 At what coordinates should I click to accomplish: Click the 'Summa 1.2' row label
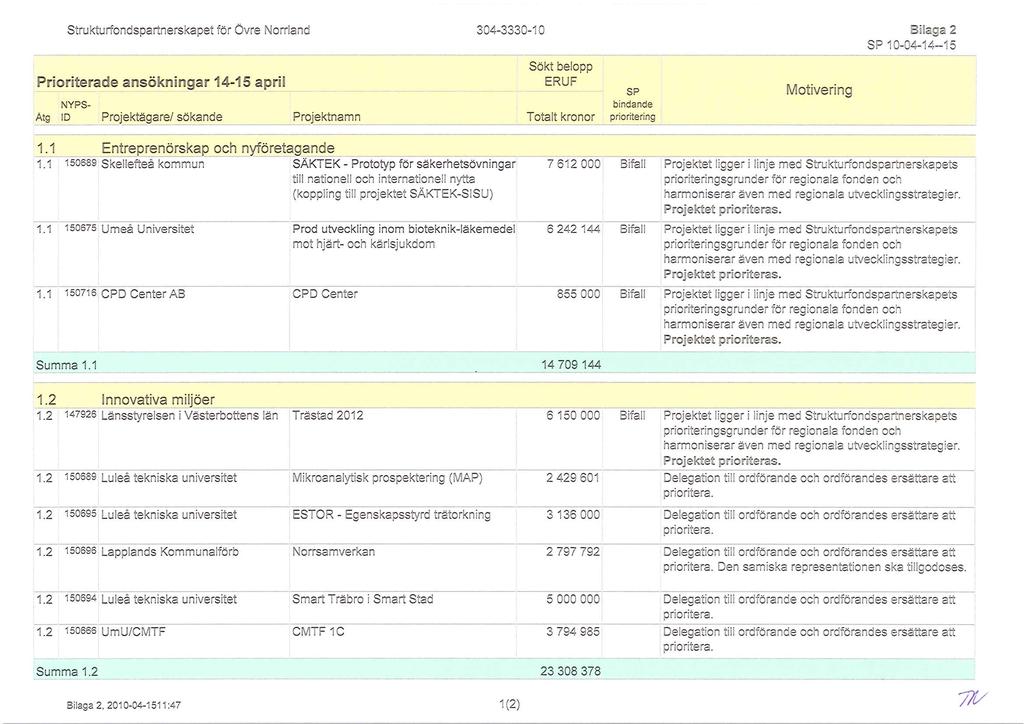(x=67, y=672)
